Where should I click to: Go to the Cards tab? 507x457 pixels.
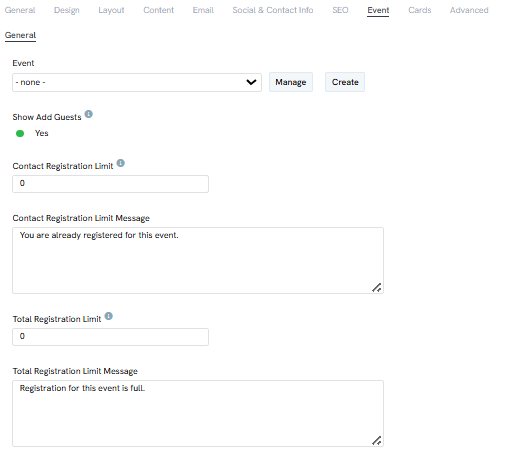pos(420,10)
